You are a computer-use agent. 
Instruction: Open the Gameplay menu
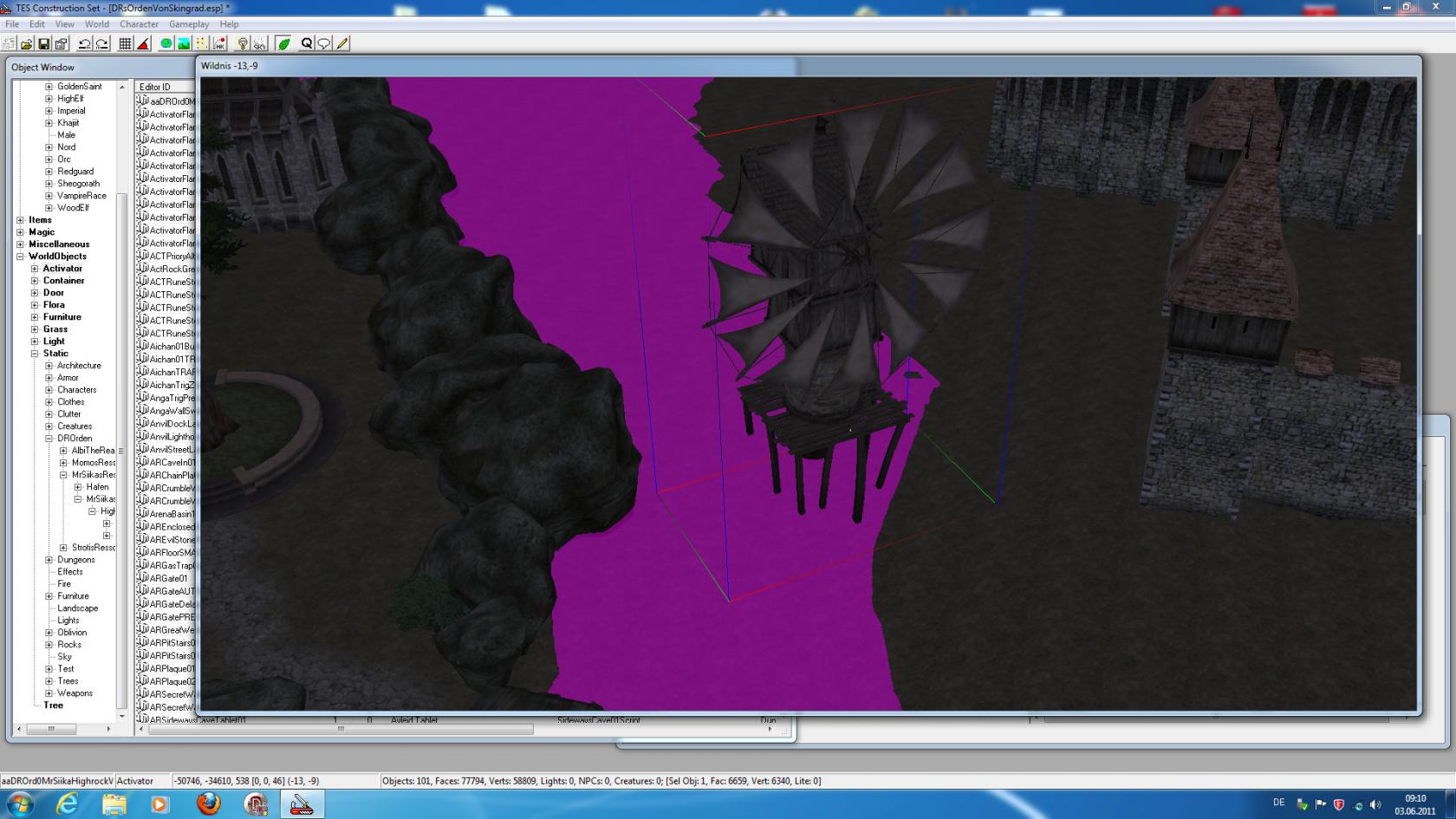188,24
